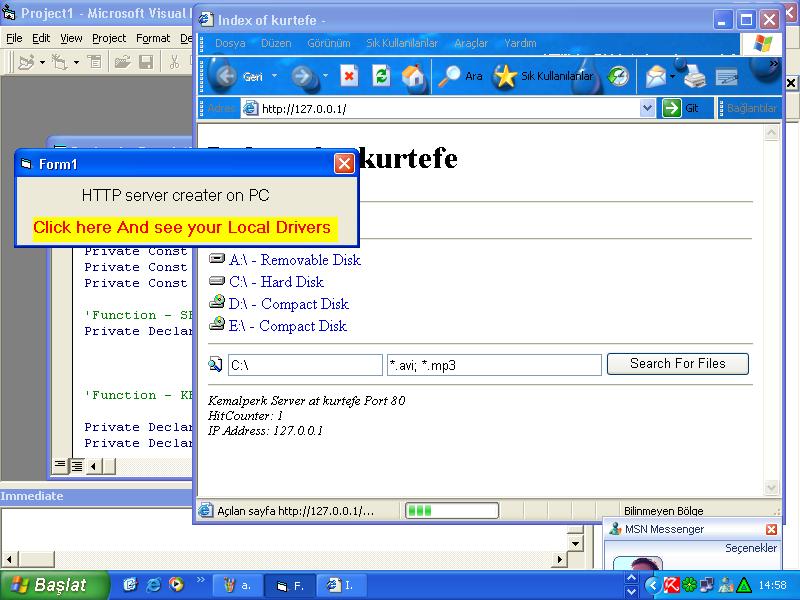Open the Mail button dropdown arrow
800x600 pixels.
point(673,76)
